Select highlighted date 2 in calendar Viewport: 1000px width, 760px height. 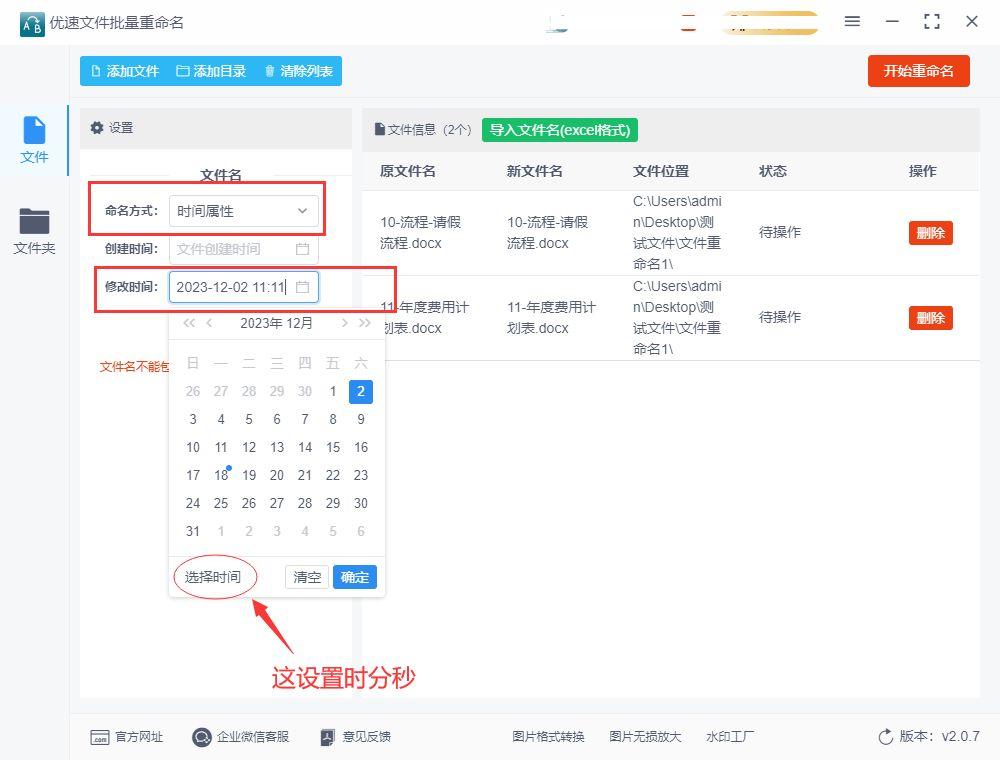(361, 391)
